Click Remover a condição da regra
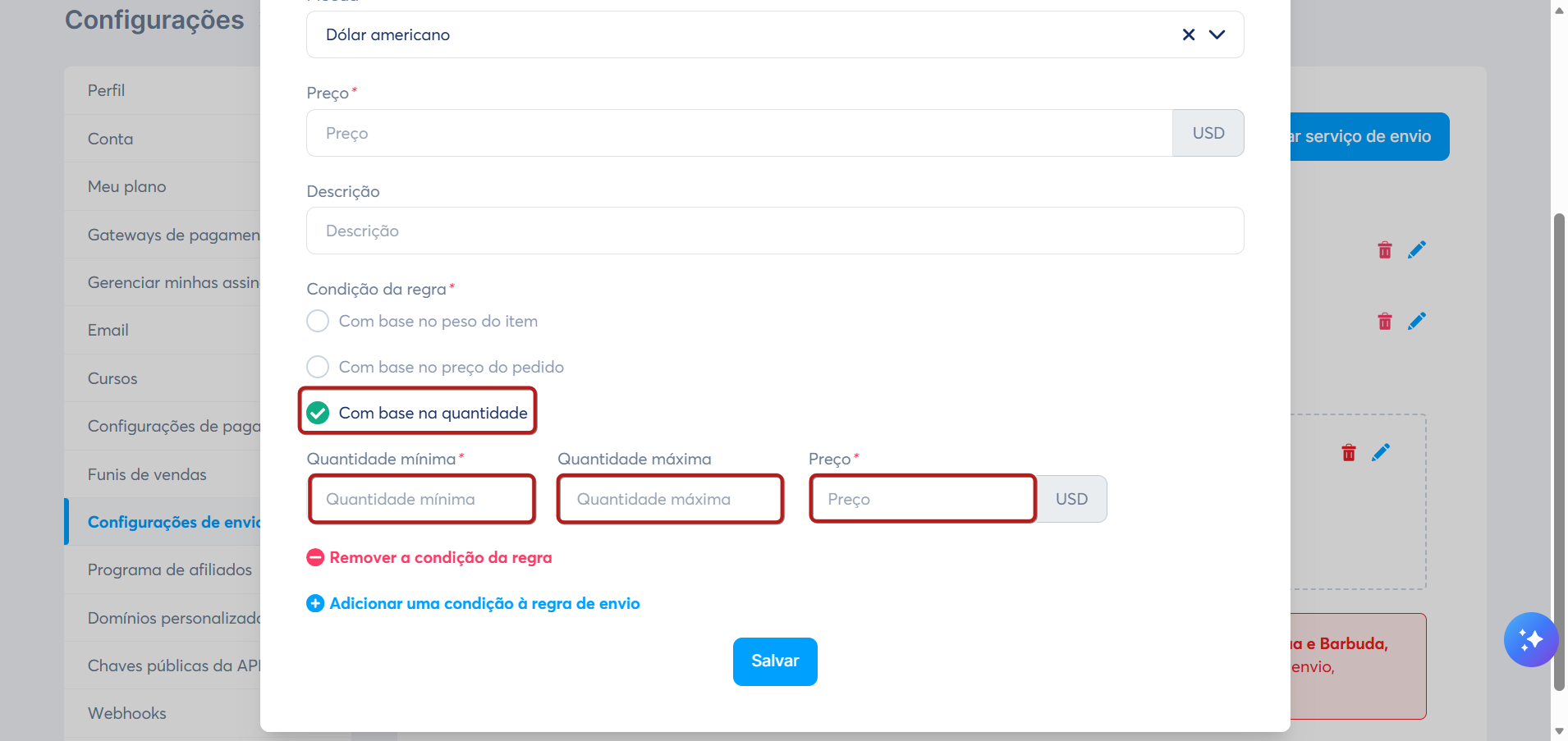 [429, 557]
